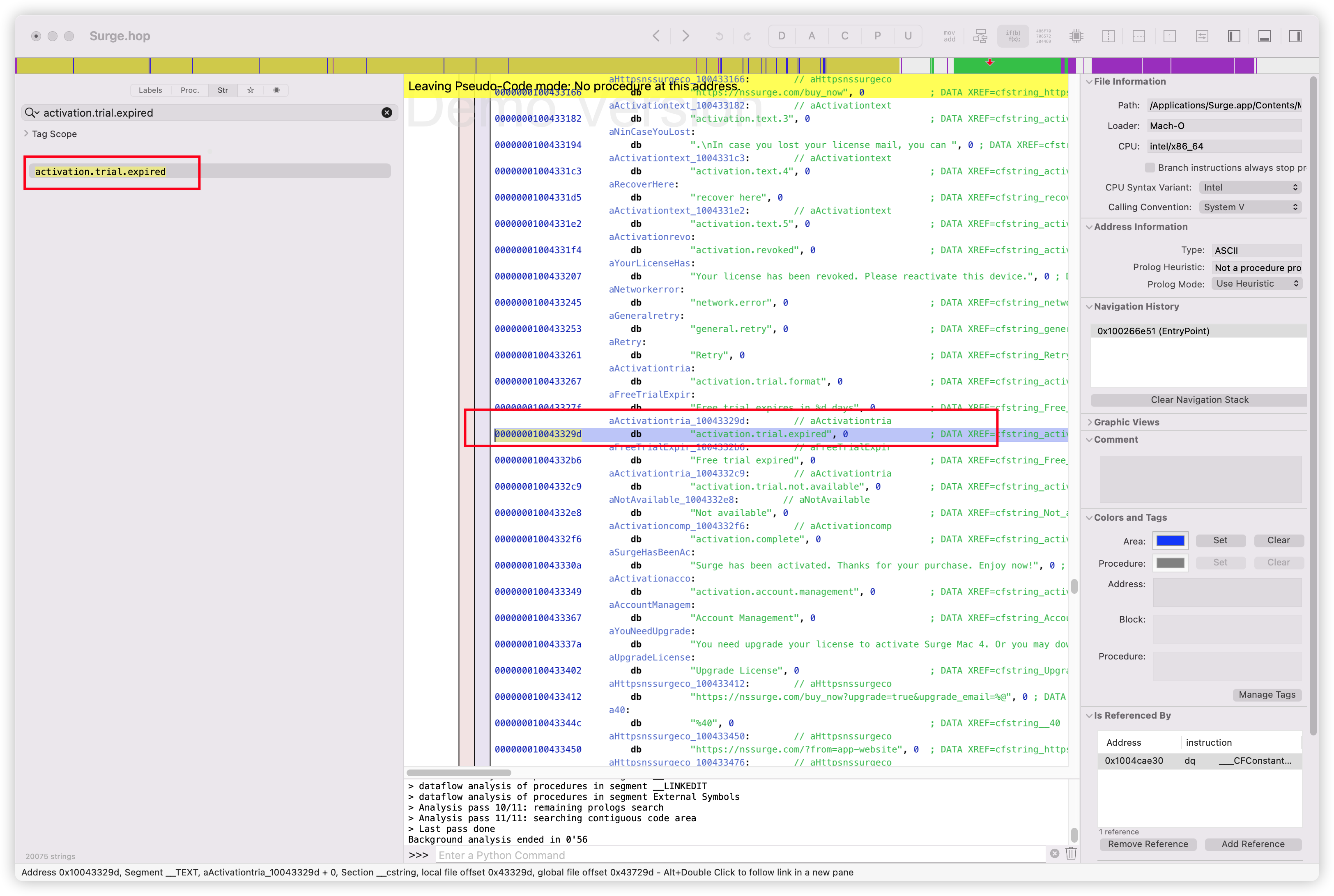Screen dimensions: 1334x896
Task: Switch to the Proc. tab
Action: click(x=190, y=90)
